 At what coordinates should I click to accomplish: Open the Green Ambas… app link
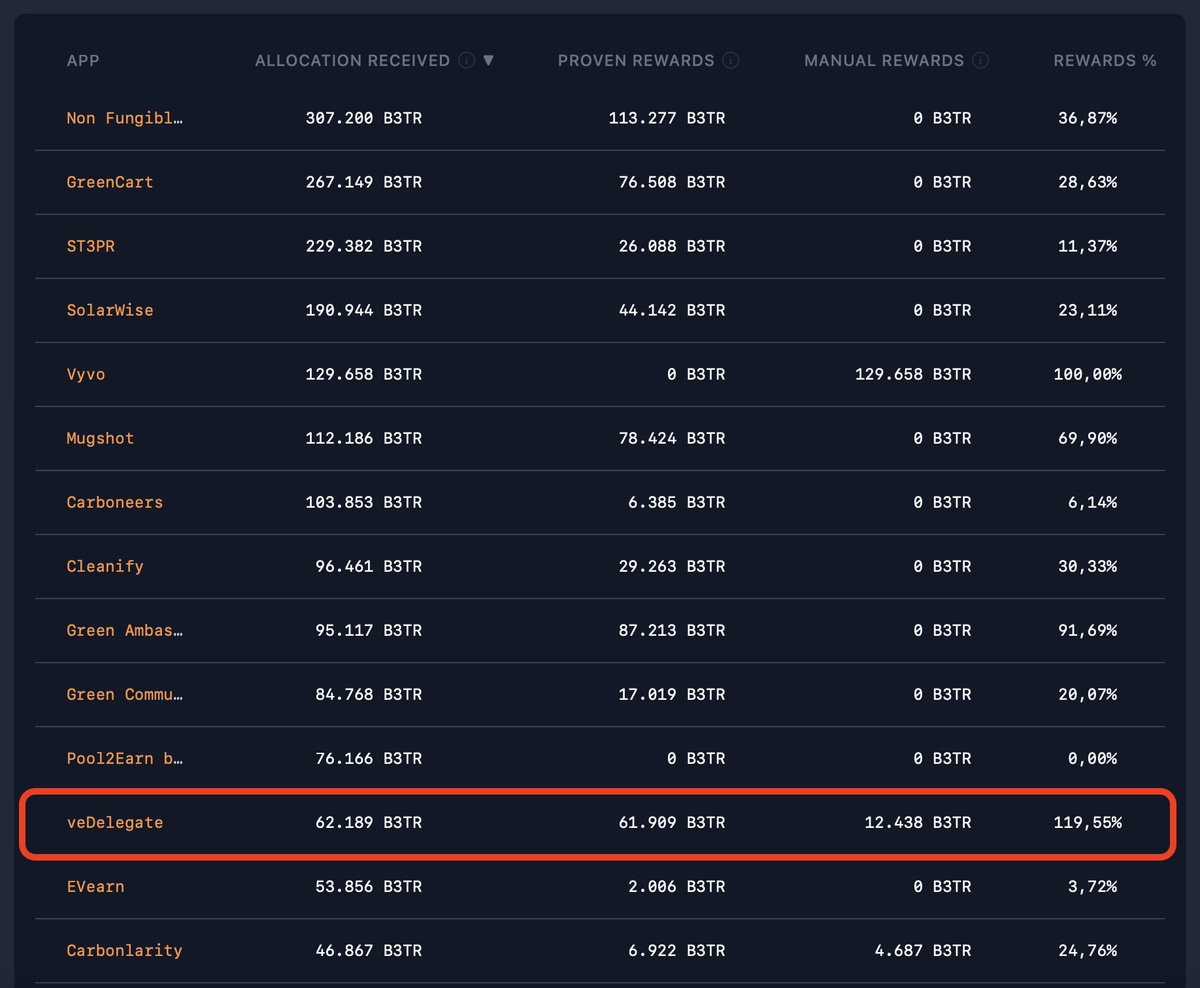125,630
